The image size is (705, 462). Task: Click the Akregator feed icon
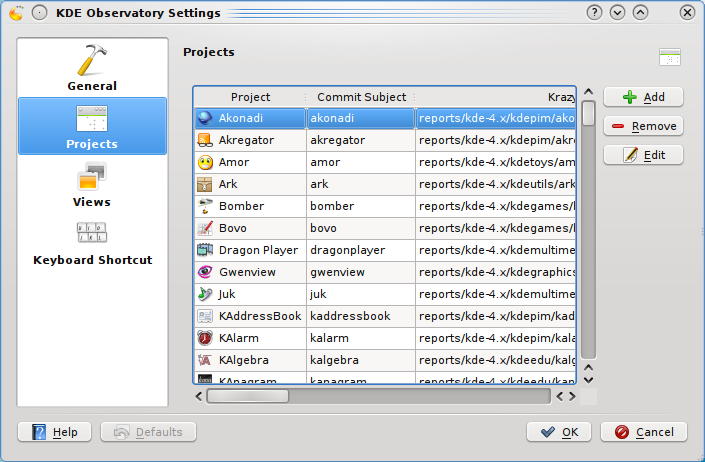(x=205, y=140)
